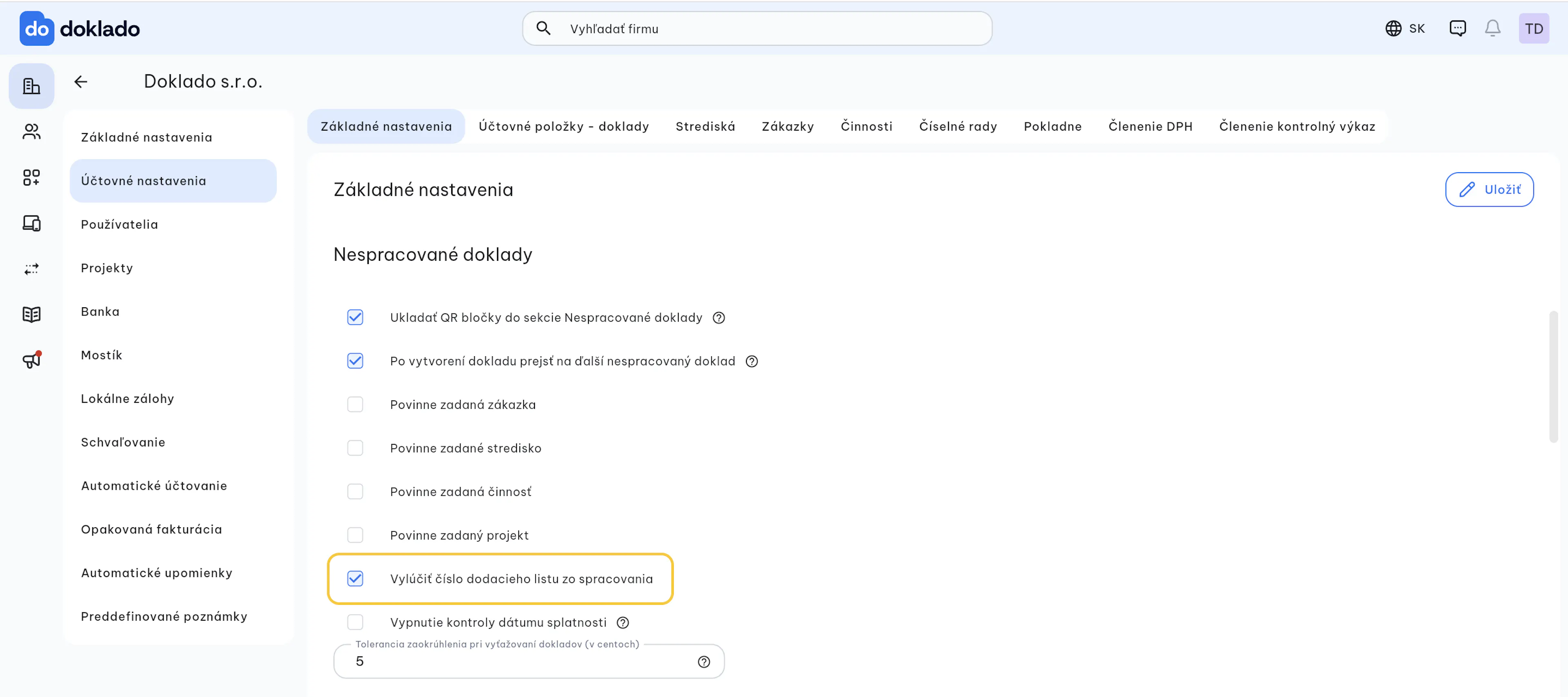Click the doklado logo

coord(80,29)
